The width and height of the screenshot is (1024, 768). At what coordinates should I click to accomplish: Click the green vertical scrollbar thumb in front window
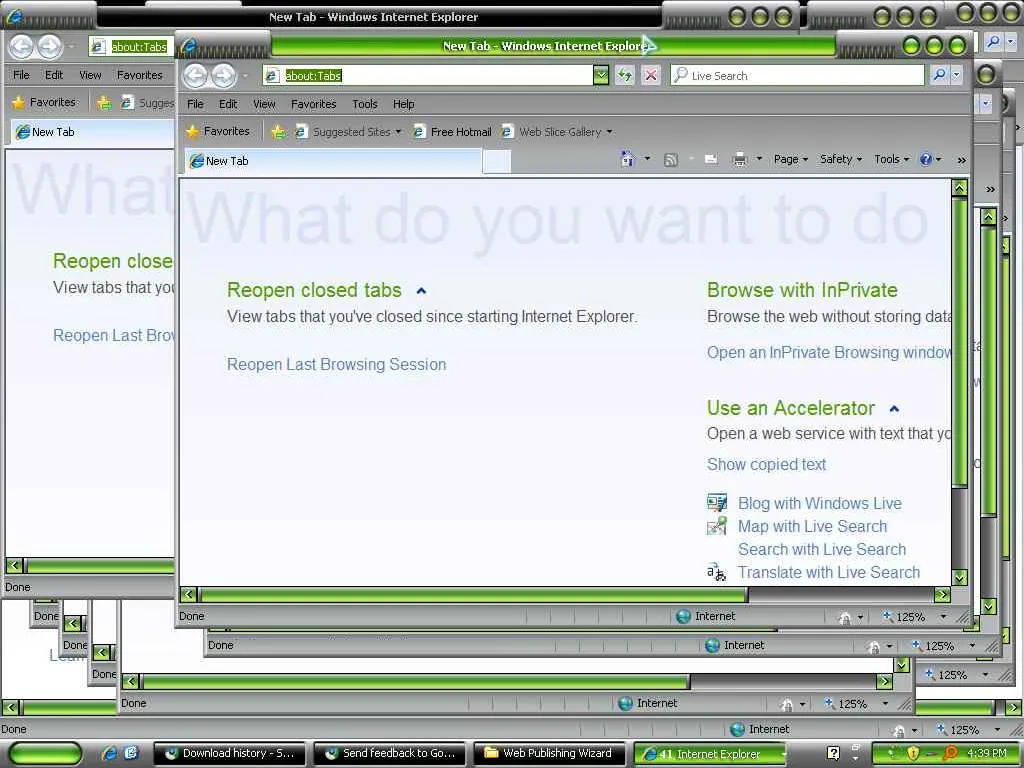(959, 342)
